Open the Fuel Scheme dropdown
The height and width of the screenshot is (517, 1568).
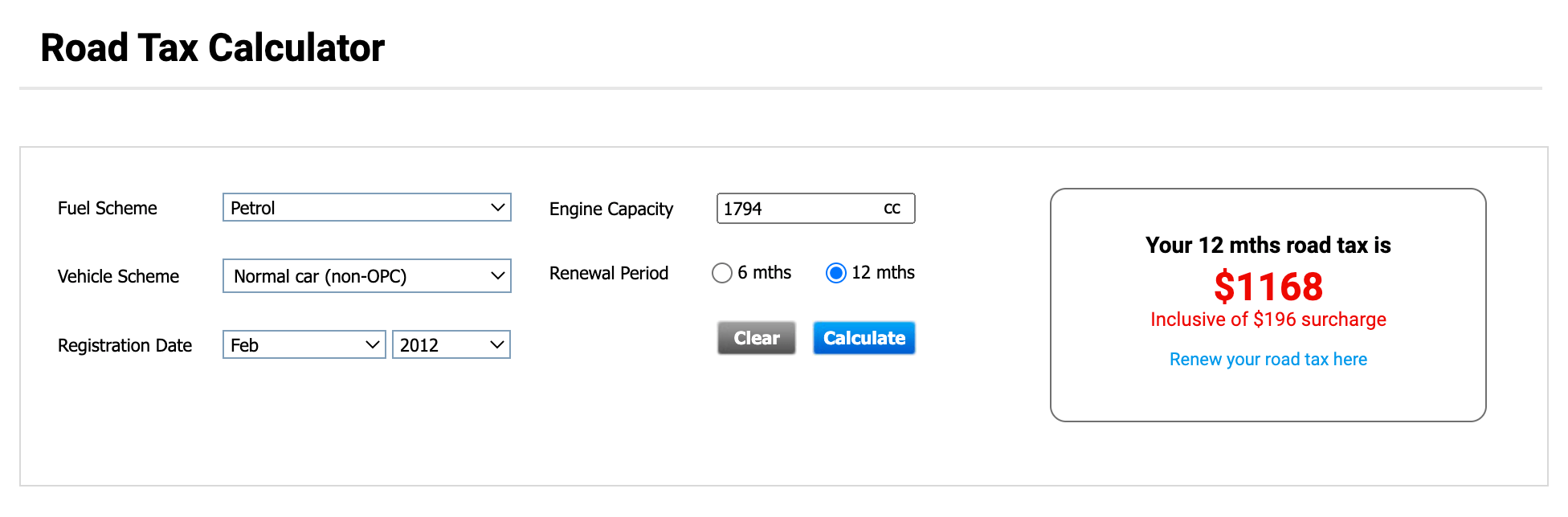pos(366,207)
